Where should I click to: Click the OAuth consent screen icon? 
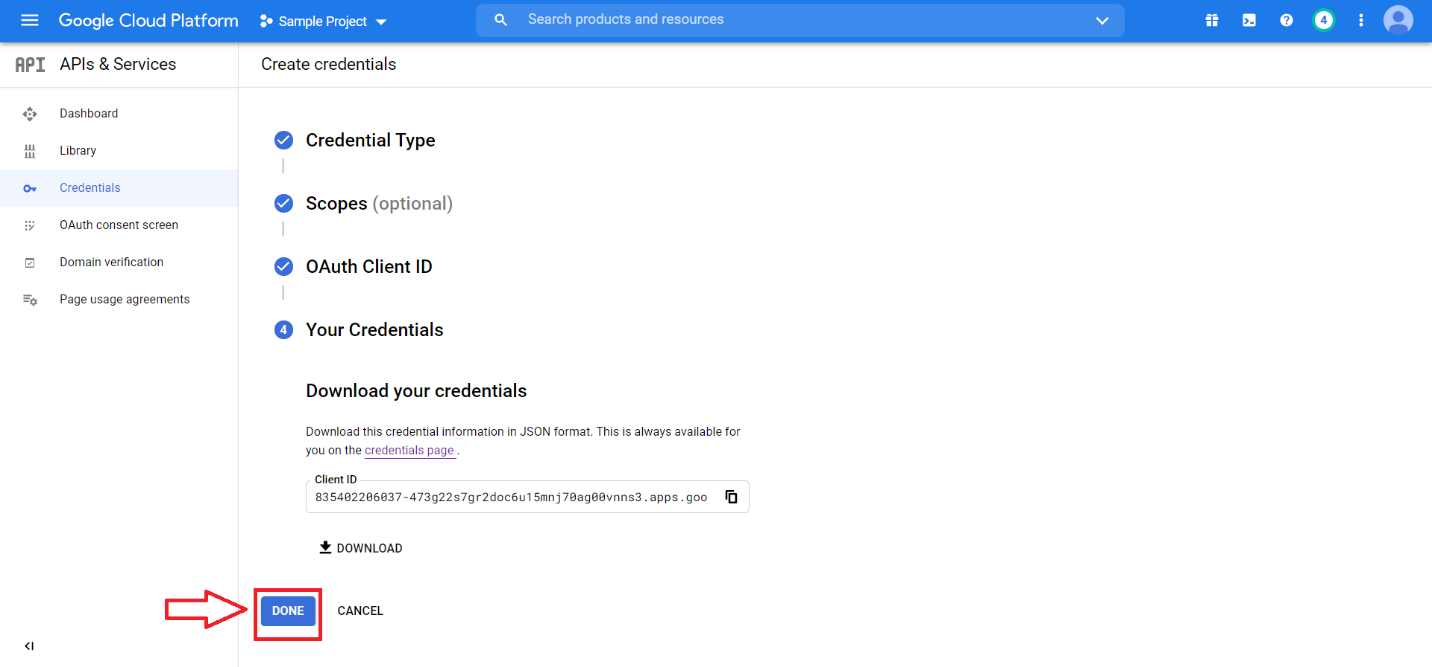[30, 225]
